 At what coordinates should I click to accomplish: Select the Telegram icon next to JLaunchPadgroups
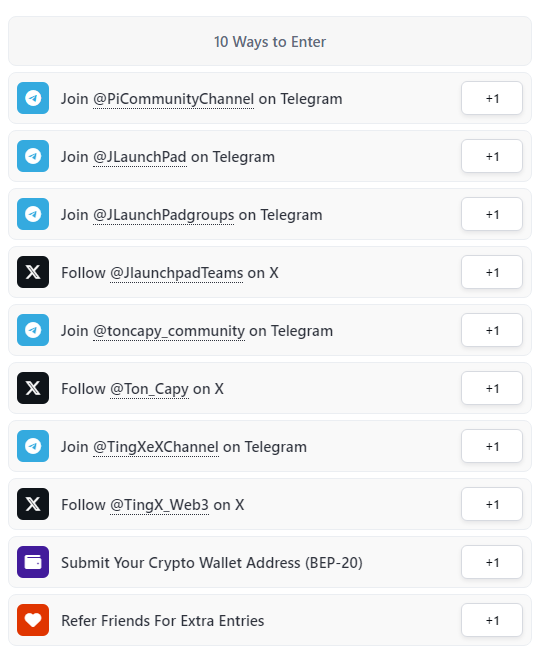click(x=33, y=214)
